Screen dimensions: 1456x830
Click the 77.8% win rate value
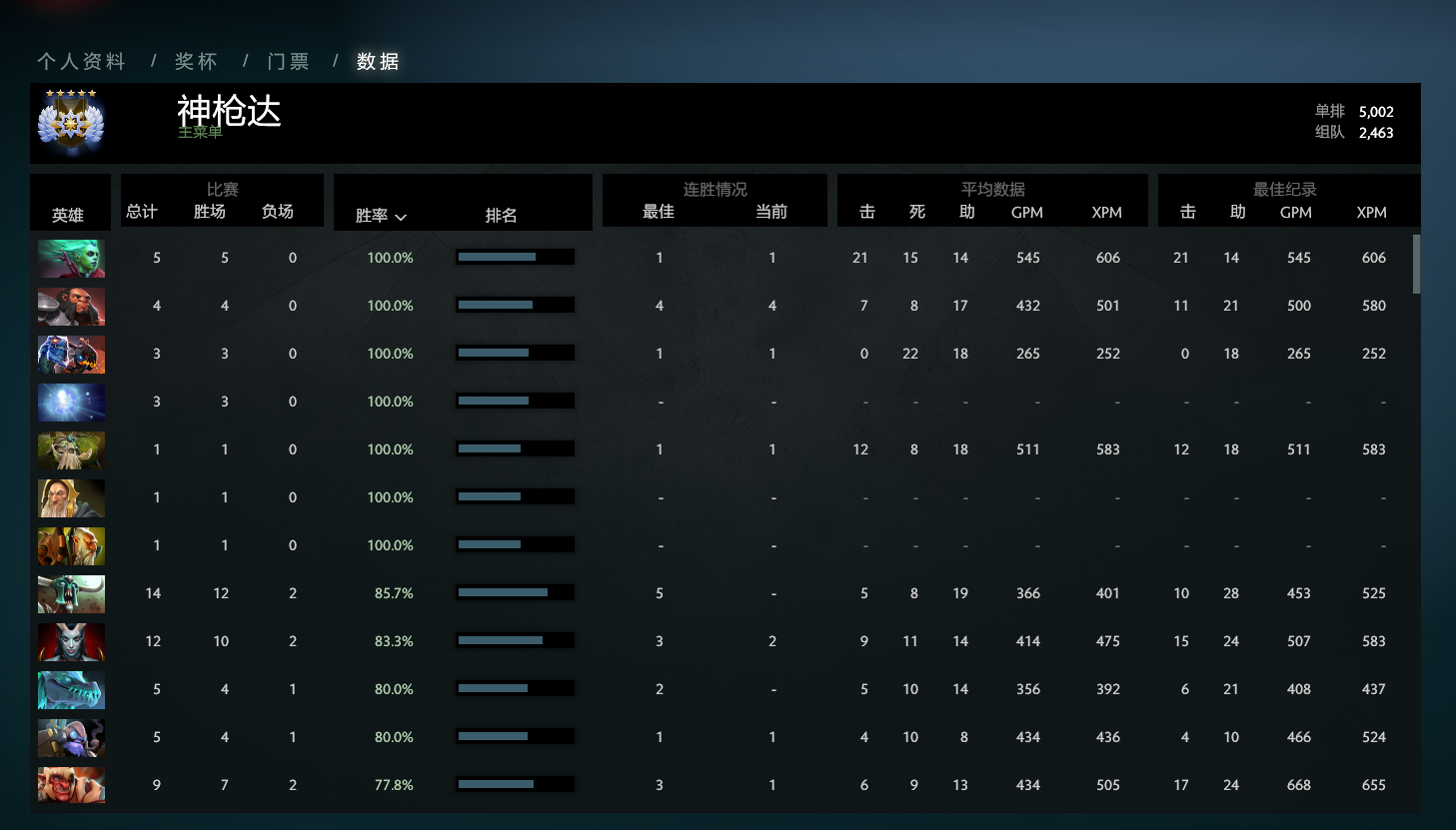[x=394, y=785]
